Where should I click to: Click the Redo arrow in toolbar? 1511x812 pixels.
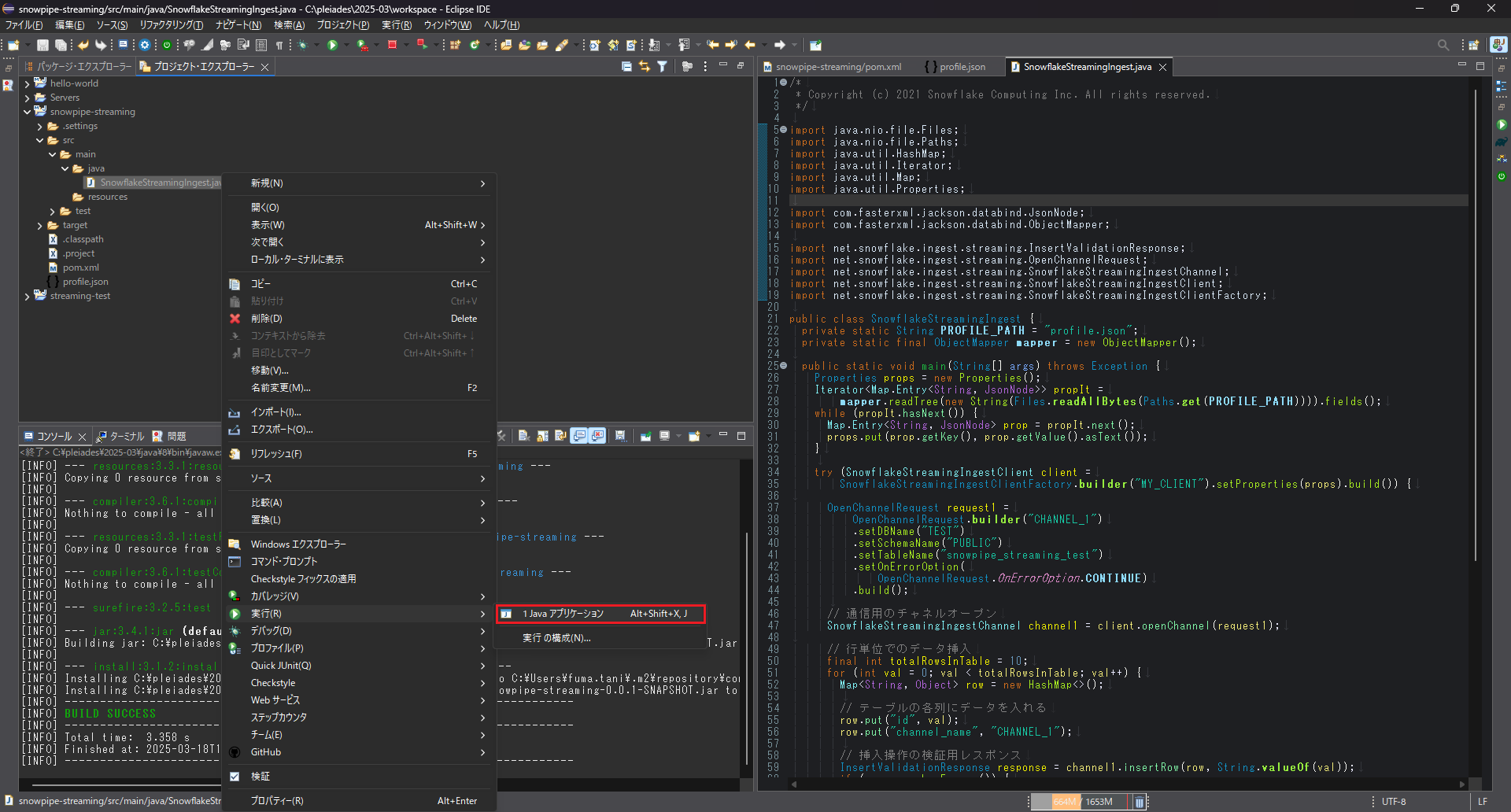coord(101,45)
